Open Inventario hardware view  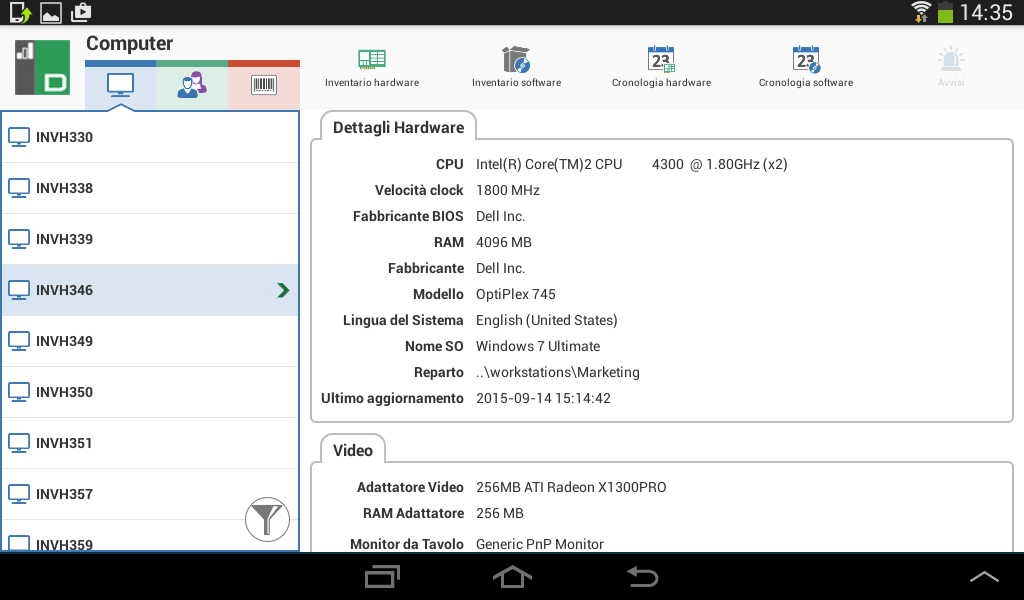(372, 67)
